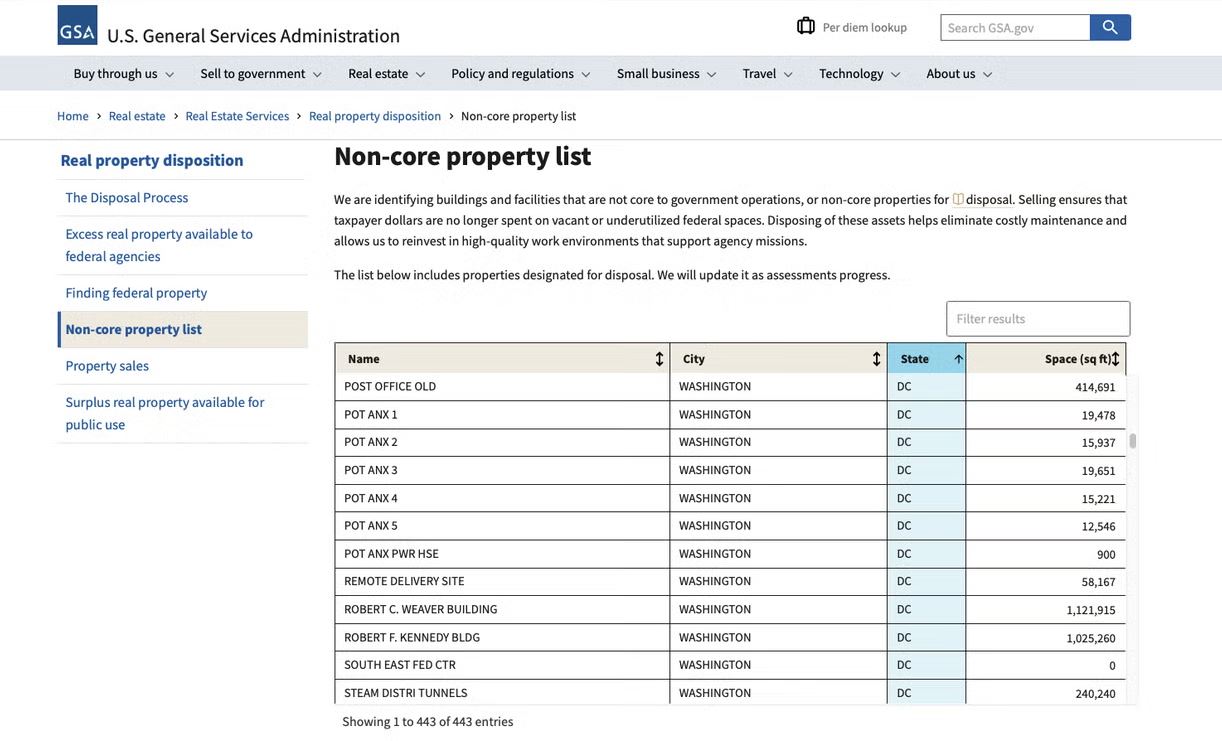Click the glossary icon beside disposal
Screen dimensions: 1222x741
pos(958,199)
